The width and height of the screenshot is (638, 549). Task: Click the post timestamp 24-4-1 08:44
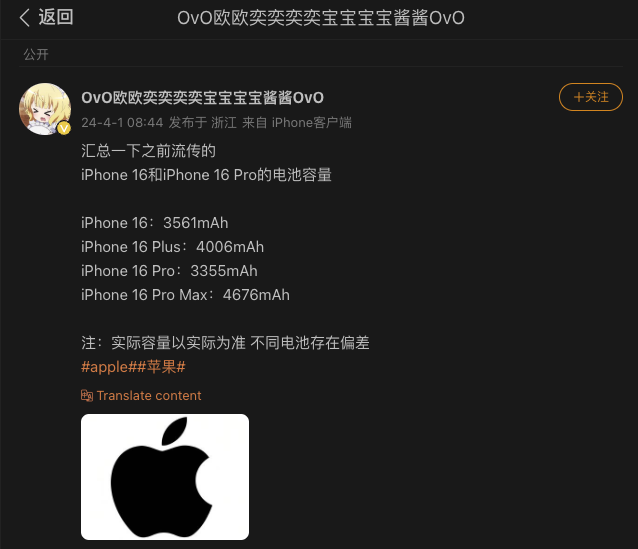pos(122,122)
